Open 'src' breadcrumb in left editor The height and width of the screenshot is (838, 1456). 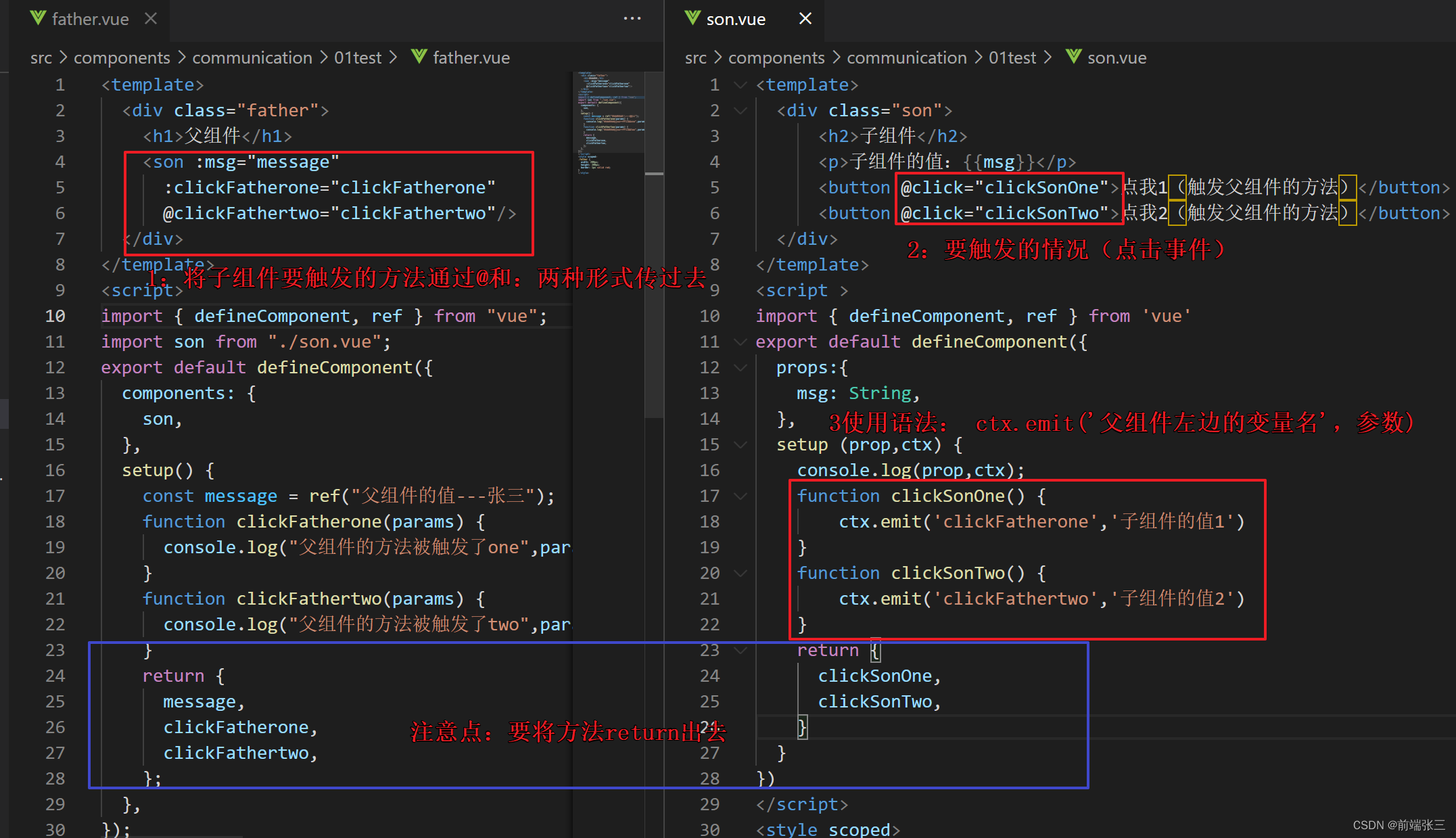tap(41, 57)
